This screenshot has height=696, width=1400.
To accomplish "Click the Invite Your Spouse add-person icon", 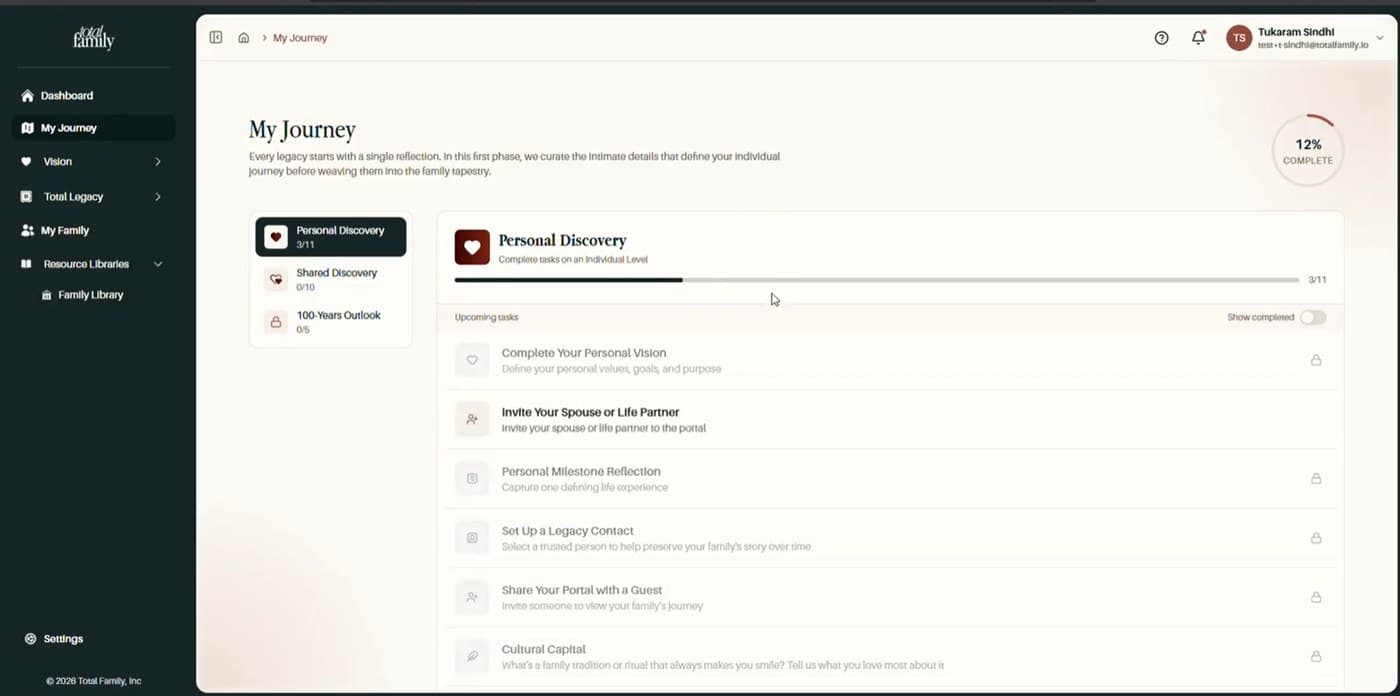I will point(472,419).
